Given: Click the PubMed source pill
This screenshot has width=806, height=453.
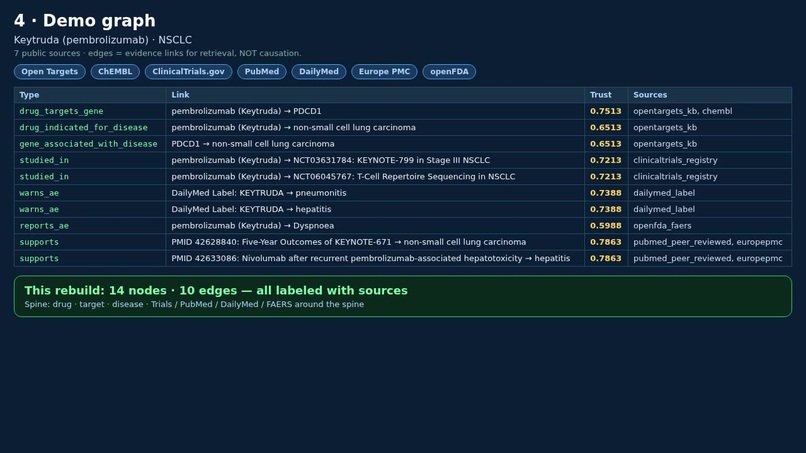Looking at the screenshot, I should [262, 71].
